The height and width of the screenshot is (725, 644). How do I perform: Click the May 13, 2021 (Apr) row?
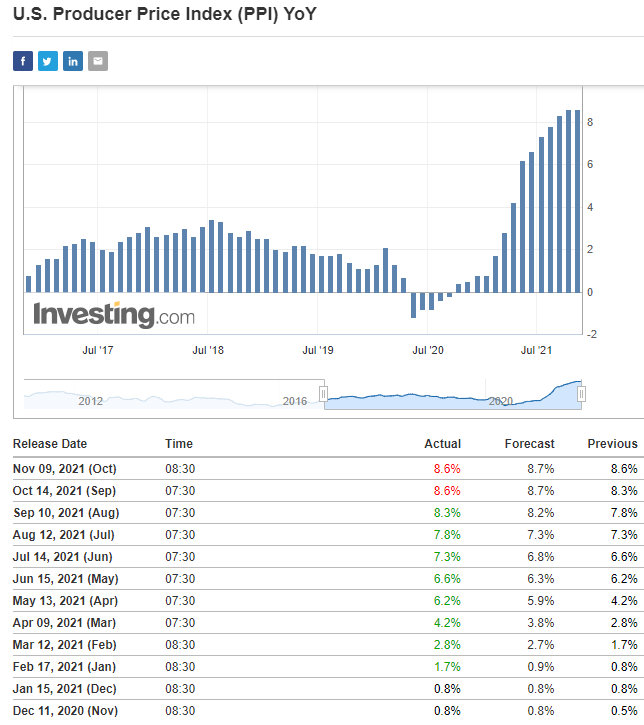click(328, 601)
